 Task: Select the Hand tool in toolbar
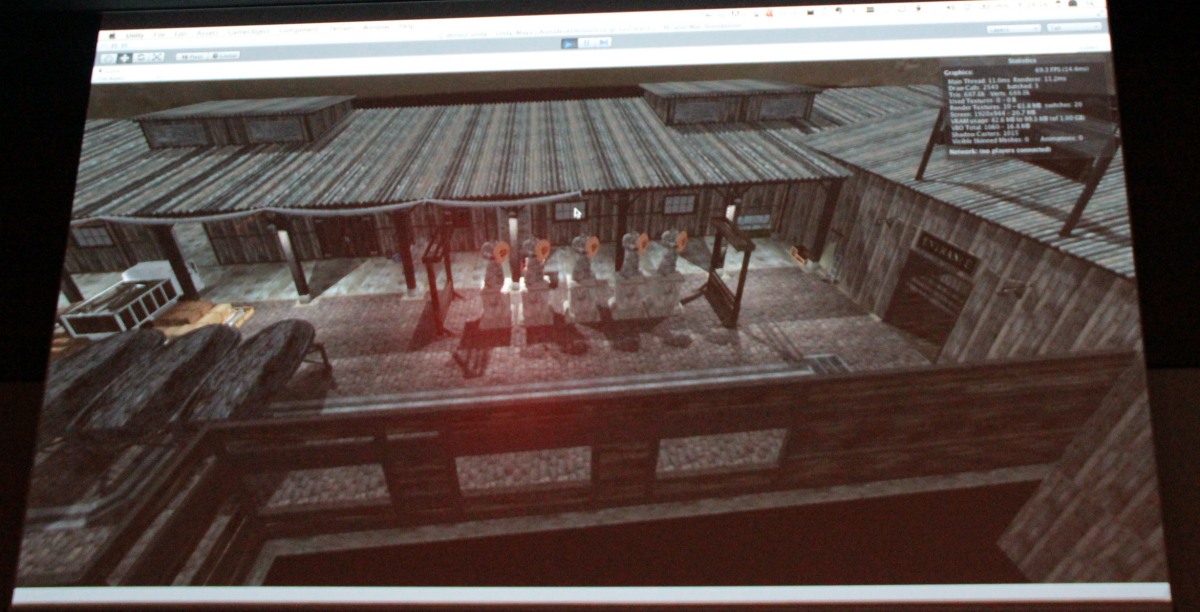pos(109,58)
